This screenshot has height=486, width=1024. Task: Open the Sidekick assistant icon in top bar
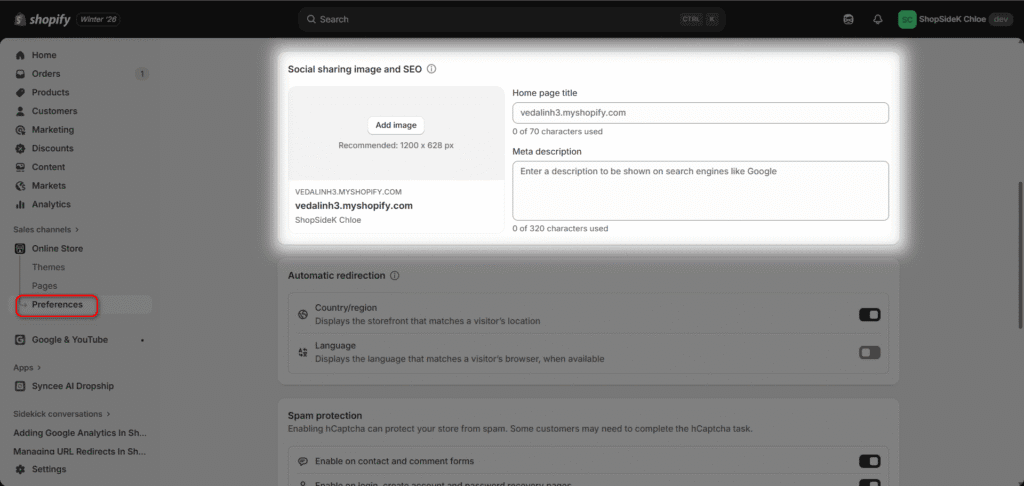click(848, 20)
